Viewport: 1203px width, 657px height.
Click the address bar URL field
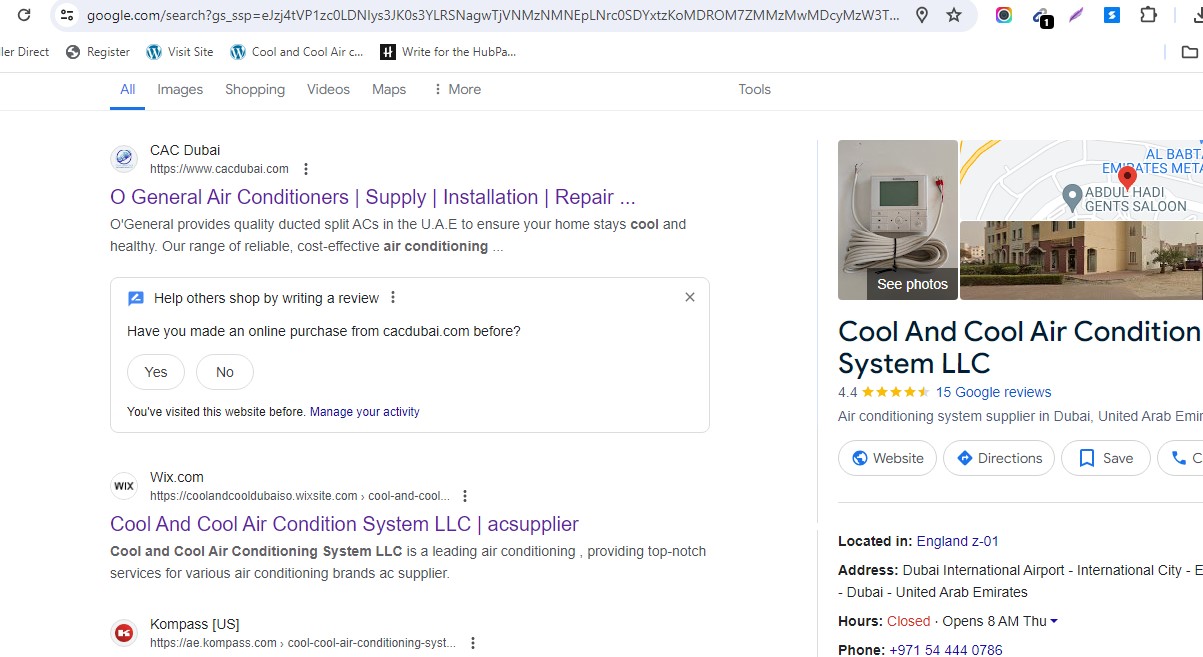[x=492, y=15]
